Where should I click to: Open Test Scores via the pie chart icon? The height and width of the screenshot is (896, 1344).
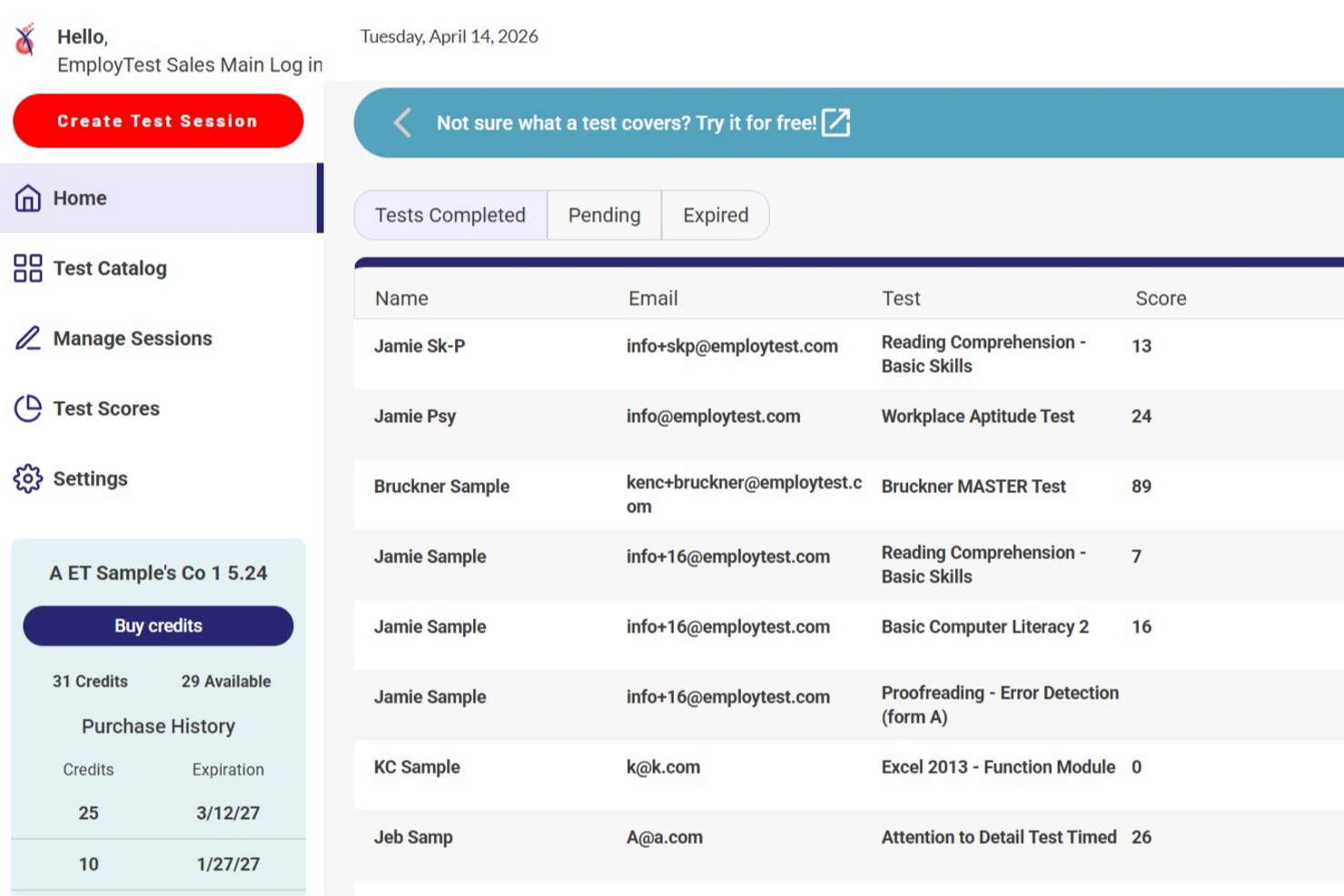(27, 409)
